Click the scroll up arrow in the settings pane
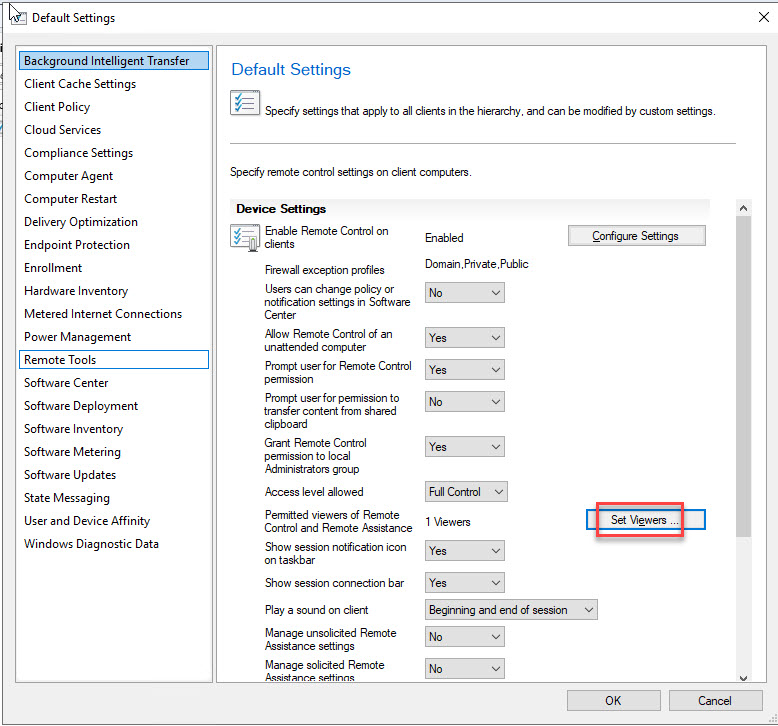The width and height of the screenshot is (778, 726). [x=743, y=208]
